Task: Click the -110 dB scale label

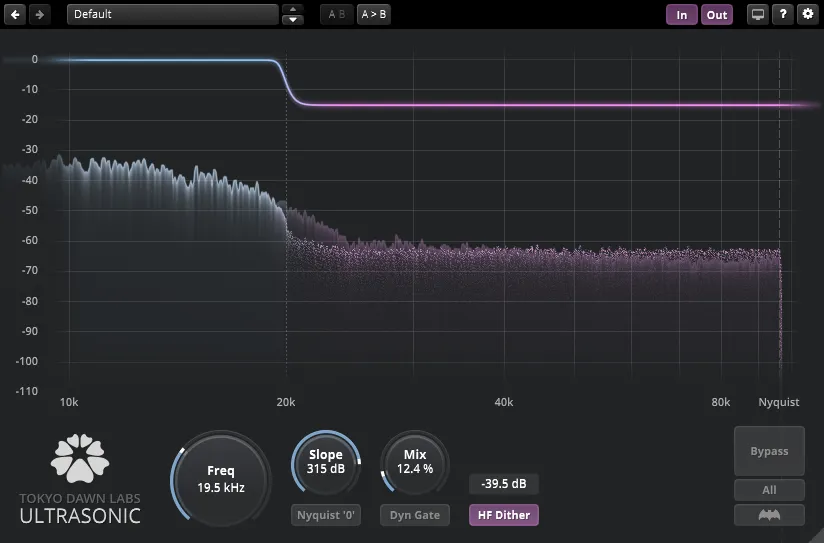Action: coord(27,391)
